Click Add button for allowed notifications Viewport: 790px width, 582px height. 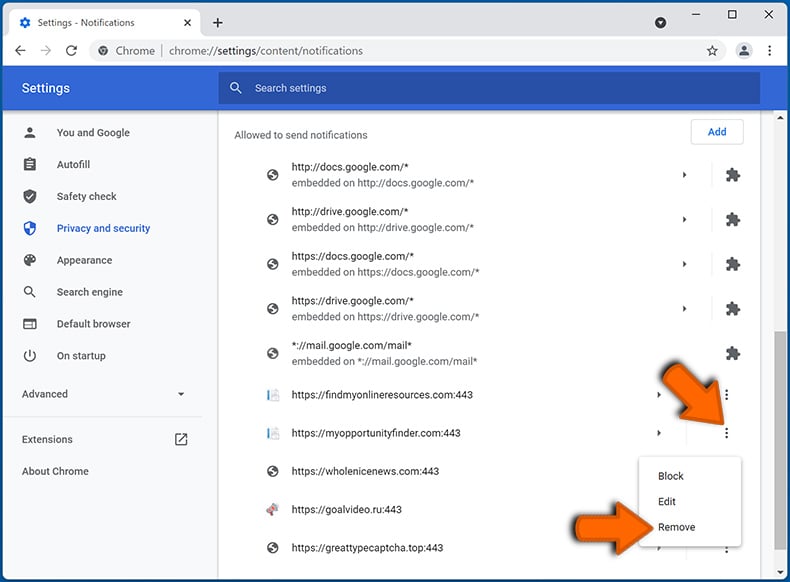(717, 132)
